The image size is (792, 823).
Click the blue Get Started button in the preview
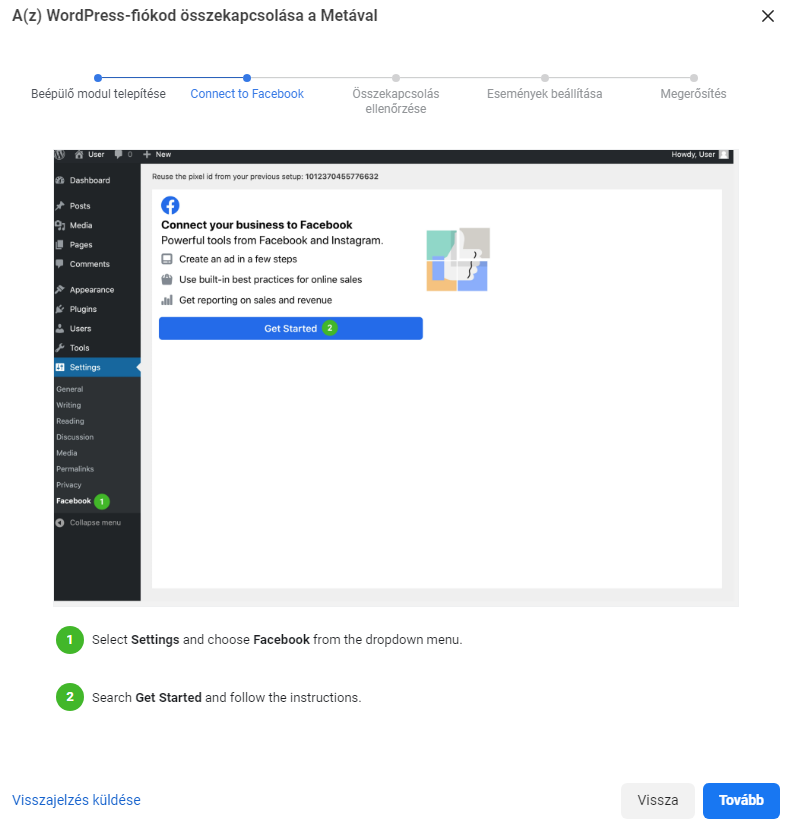pos(291,329)
